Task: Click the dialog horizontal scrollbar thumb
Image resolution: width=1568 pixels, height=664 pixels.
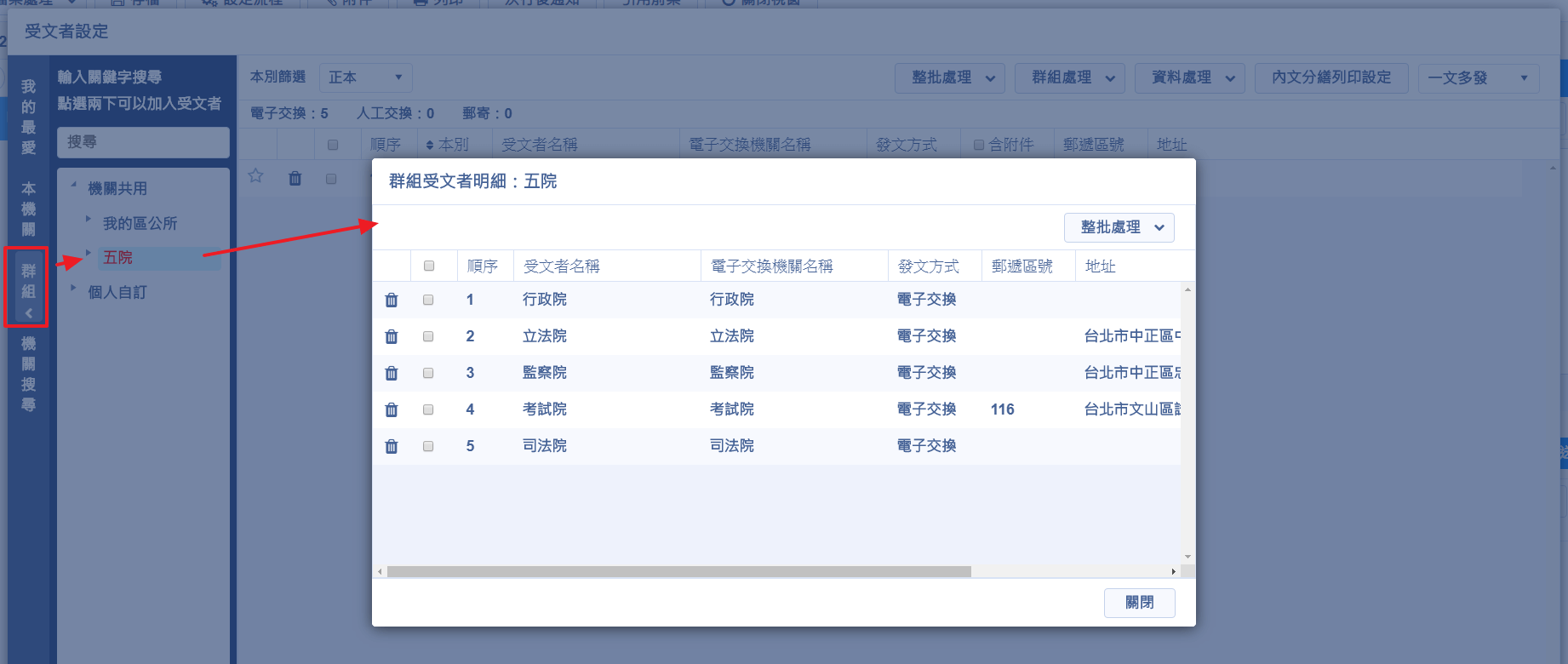Action: (x=678, y=572)
